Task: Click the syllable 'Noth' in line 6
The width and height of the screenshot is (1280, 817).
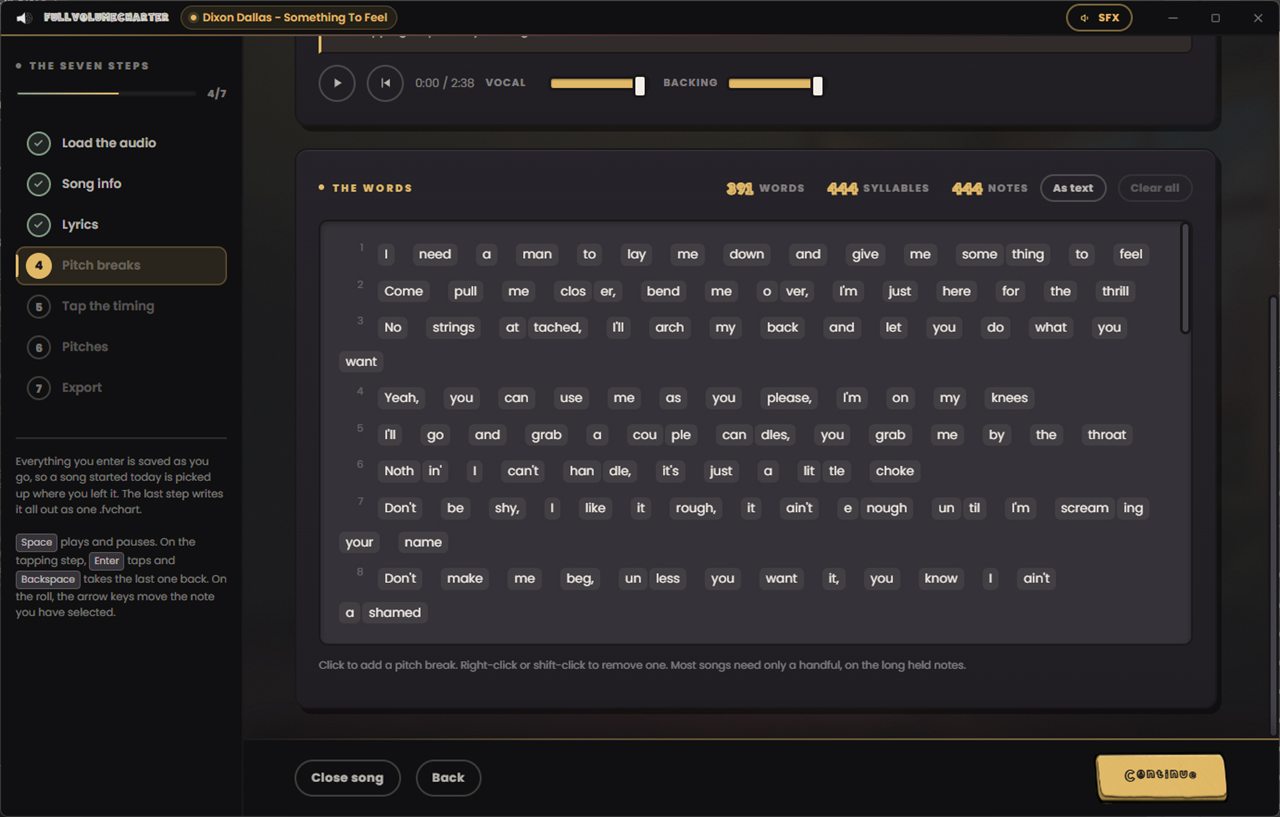Action: point(399,471)
